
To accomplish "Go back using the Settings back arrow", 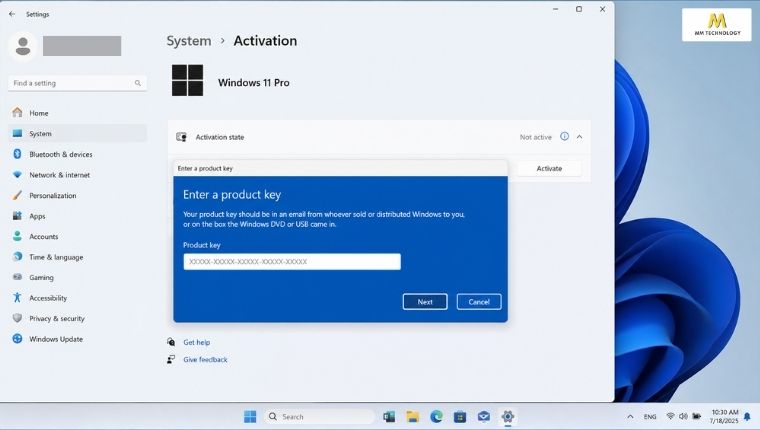I will tap(12, 14).
